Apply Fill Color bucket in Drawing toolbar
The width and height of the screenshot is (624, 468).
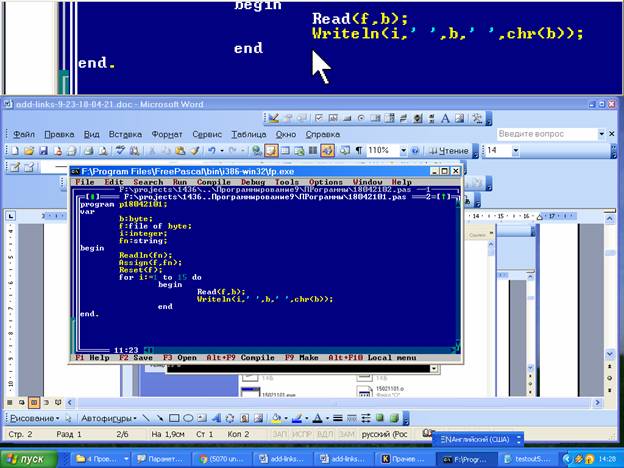[276, 418]
